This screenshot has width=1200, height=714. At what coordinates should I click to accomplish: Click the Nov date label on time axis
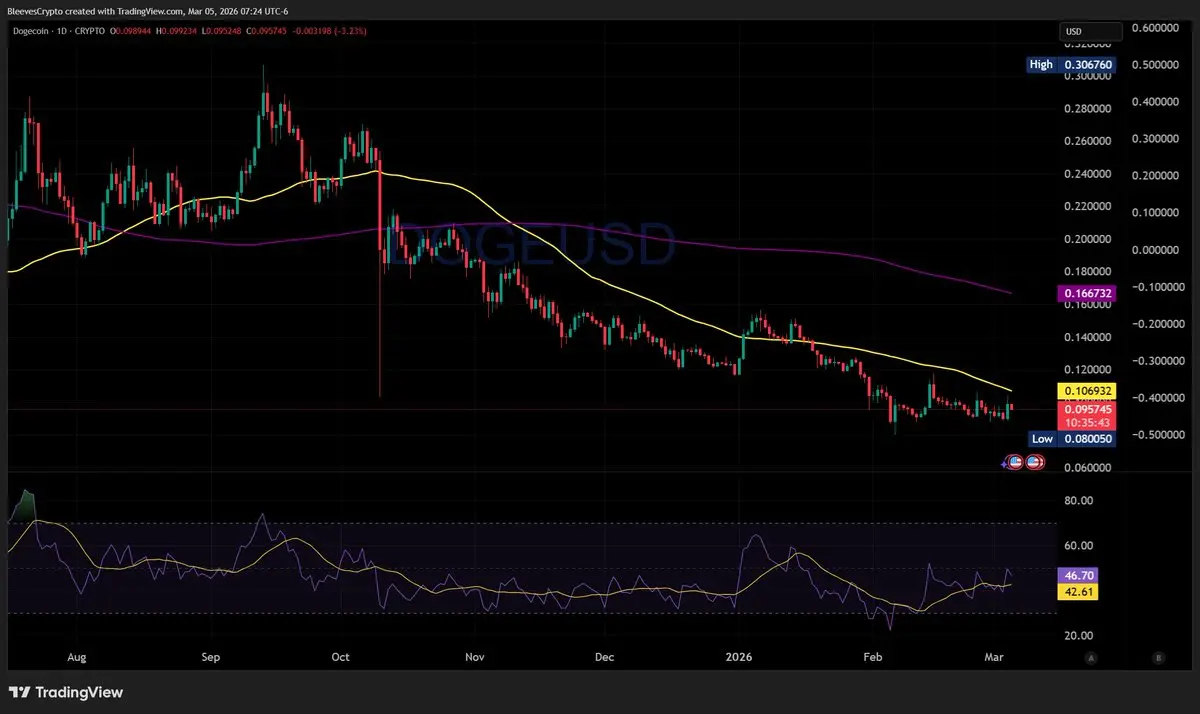pyautogui.click(x=474, y=658)
